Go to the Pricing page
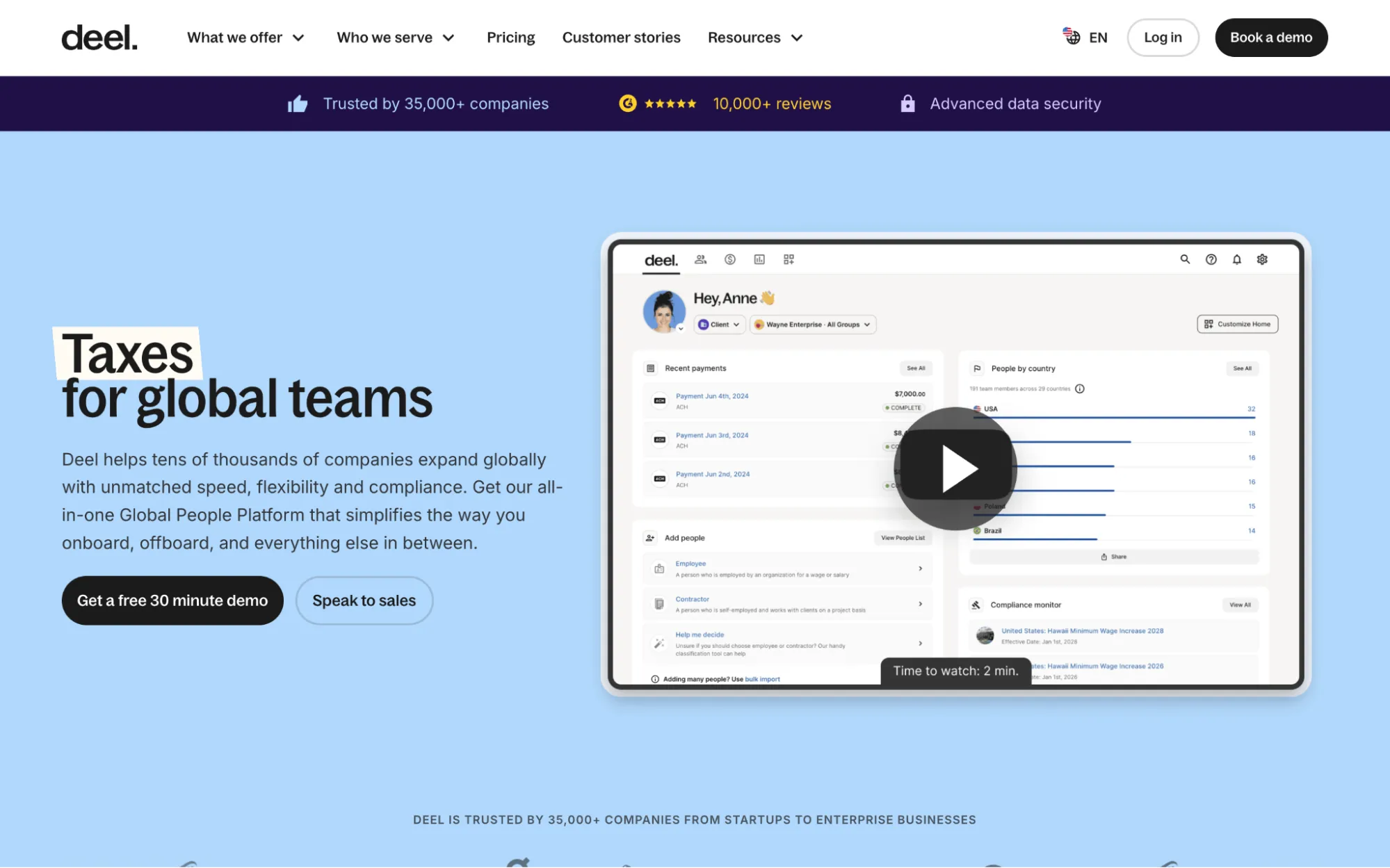 (510, 38)
